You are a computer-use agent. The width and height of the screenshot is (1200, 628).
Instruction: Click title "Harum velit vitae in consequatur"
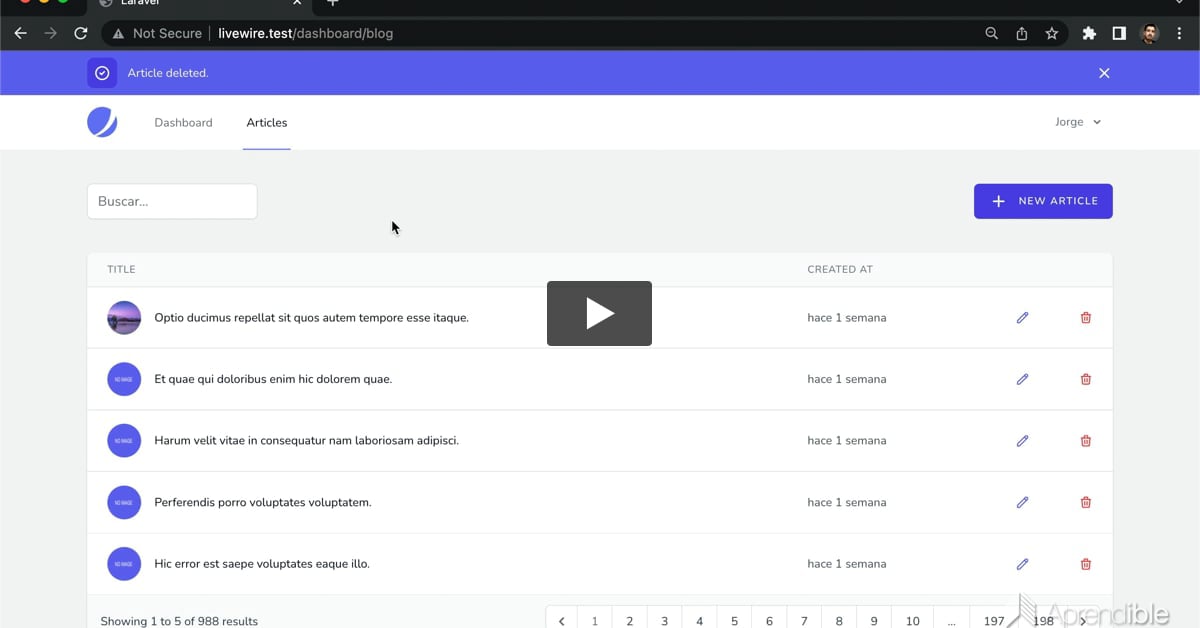click(306, 441)
